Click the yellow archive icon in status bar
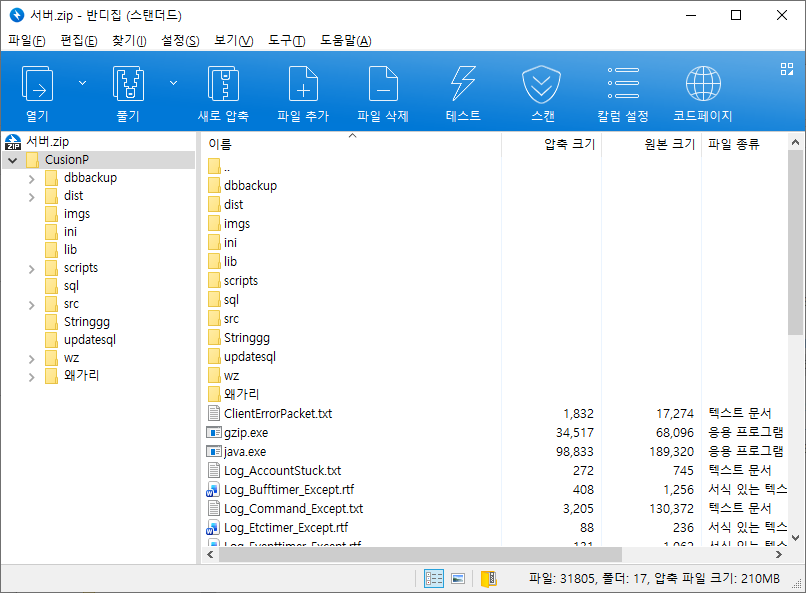Viewport: 806px width, 593px height. pyautogui.click(x=488, y=579)
